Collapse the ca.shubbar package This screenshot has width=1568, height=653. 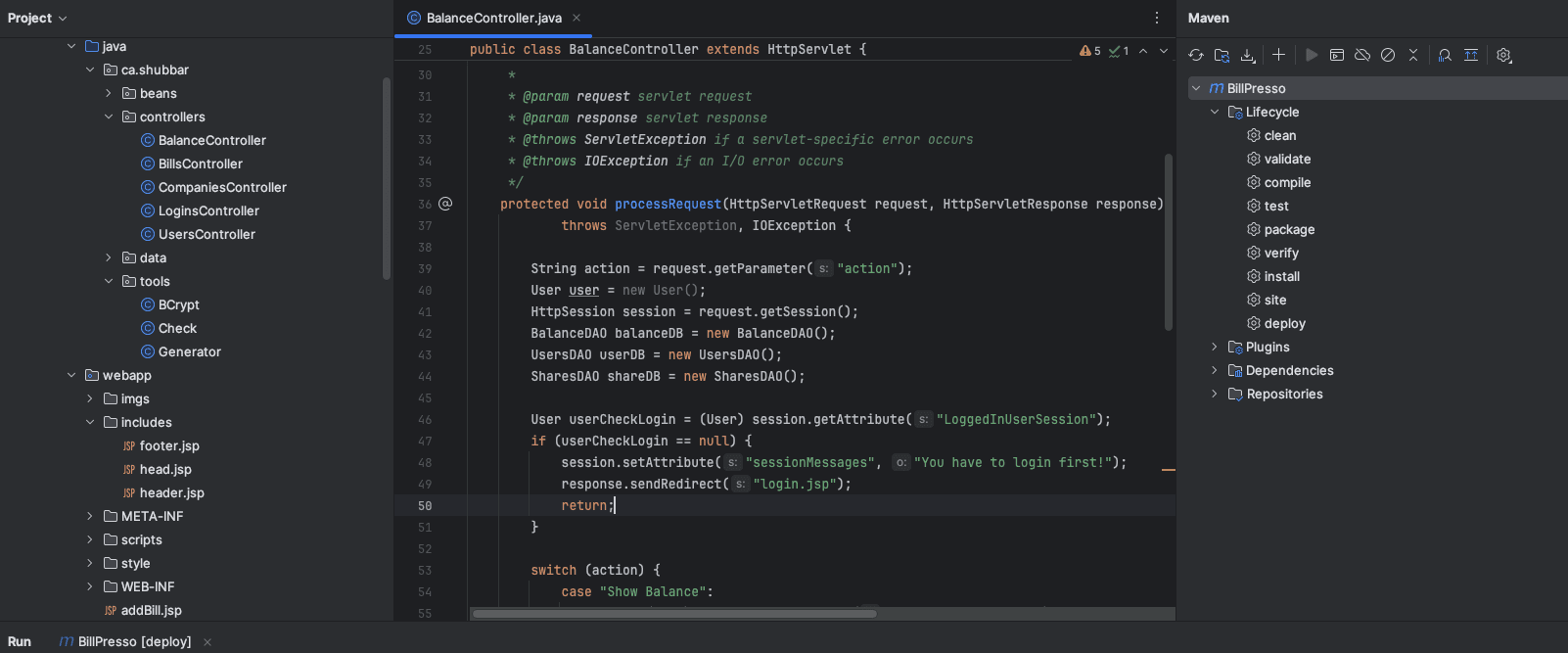click(90, 70)
